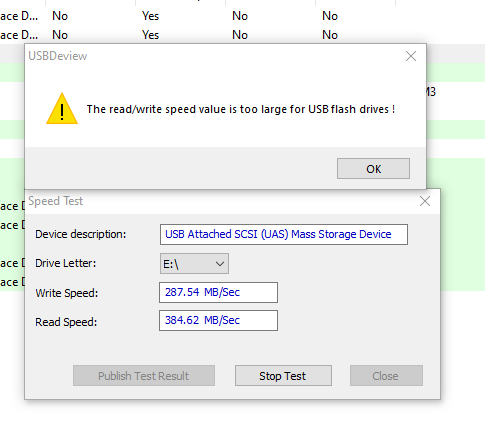Click the yellow warning triangle icon
Image resolution: width=485 pixels, height=429 pixels.
click(62, 109)
